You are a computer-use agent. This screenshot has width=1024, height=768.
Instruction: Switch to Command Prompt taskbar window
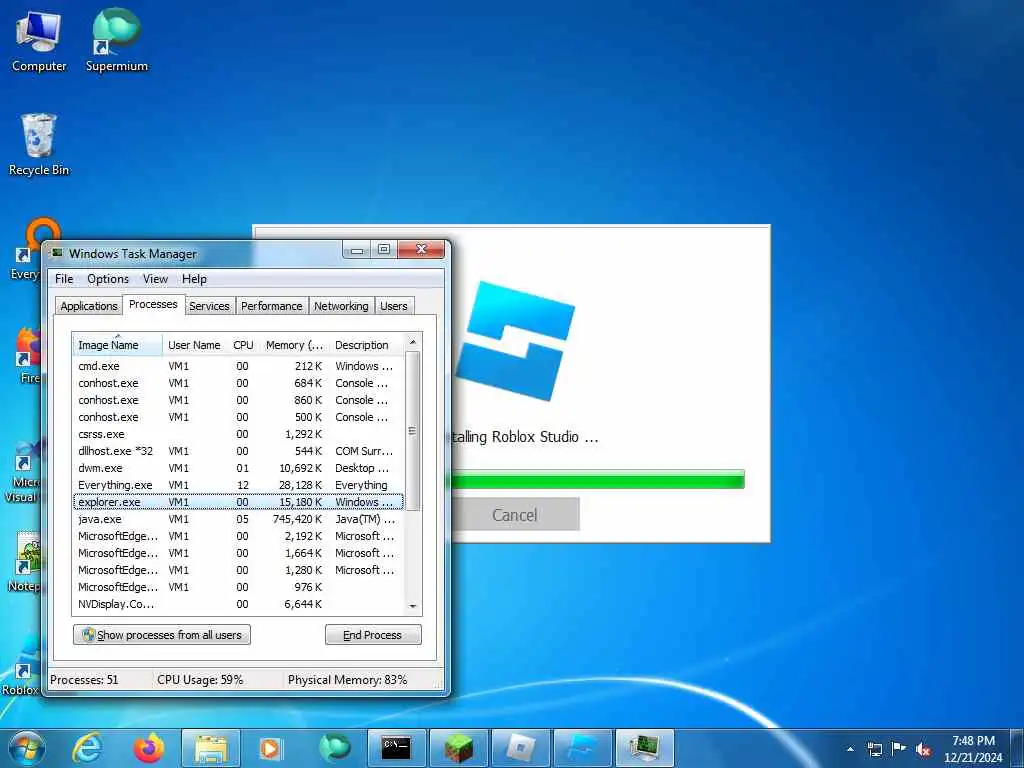pos(396,748)
